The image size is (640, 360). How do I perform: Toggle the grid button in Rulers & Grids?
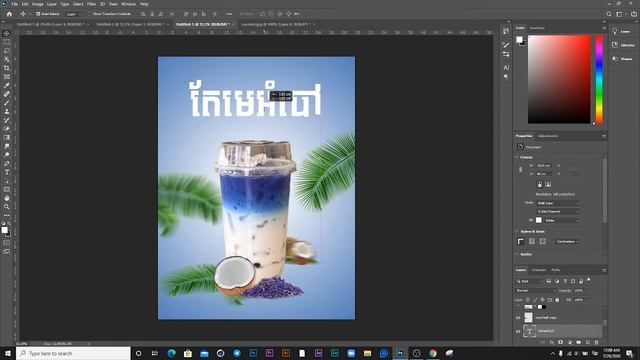coord(532,242)
